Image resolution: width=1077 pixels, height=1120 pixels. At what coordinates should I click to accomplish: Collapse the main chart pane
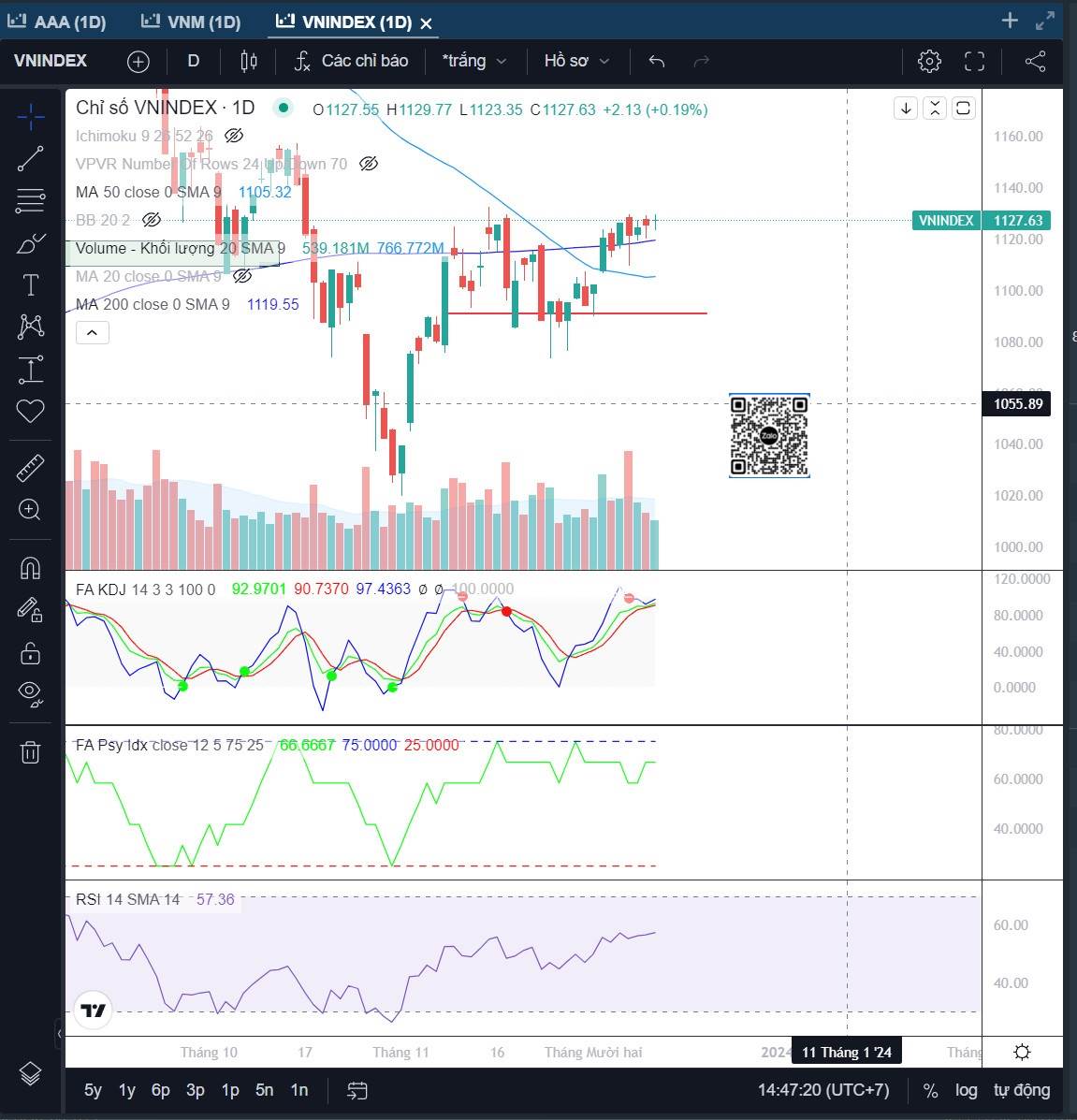934,109
